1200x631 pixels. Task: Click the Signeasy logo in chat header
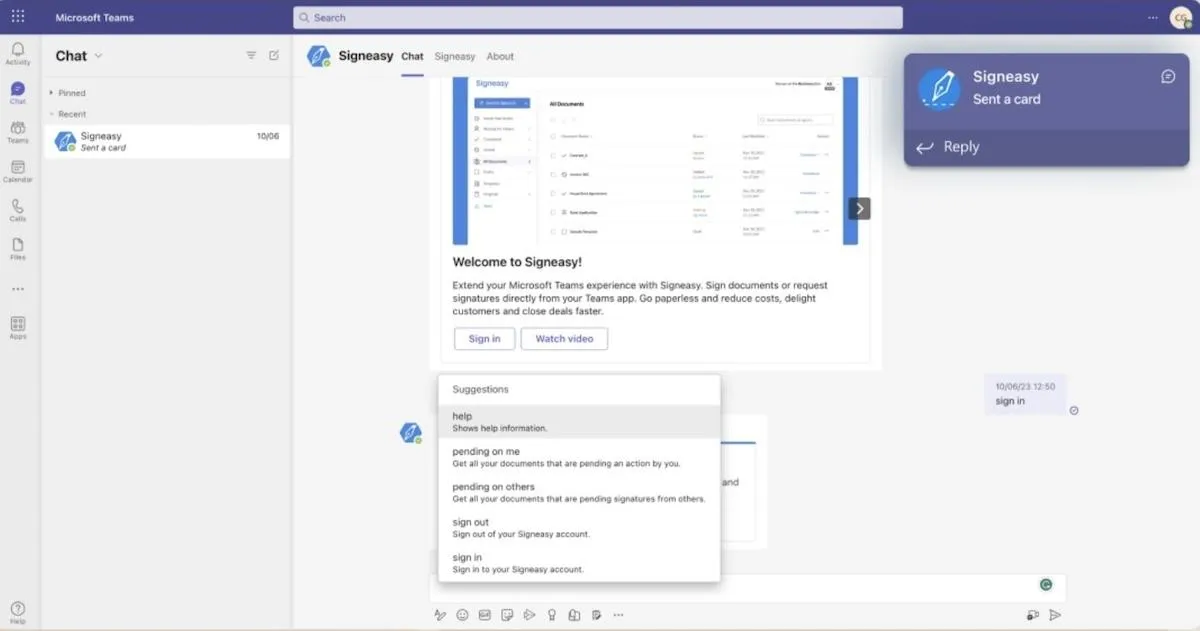coord(319,56)
